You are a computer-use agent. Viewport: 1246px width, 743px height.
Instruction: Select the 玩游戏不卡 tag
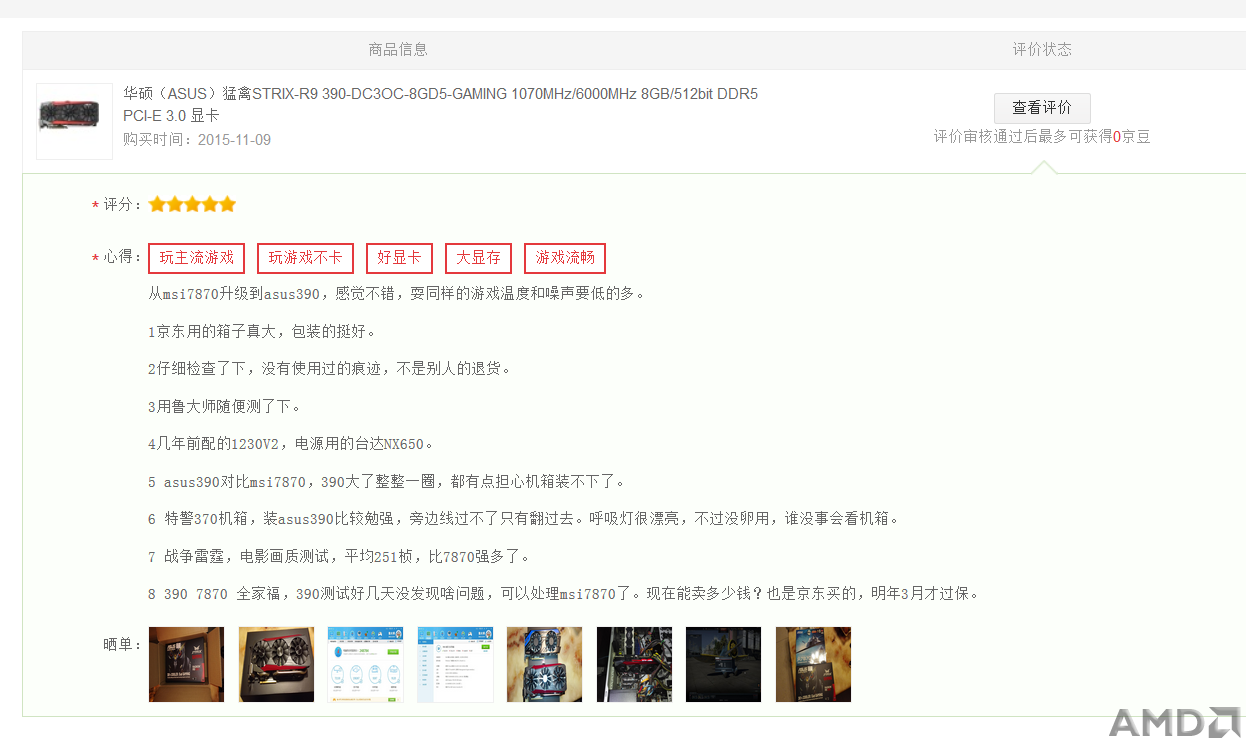tap(305, 258)
